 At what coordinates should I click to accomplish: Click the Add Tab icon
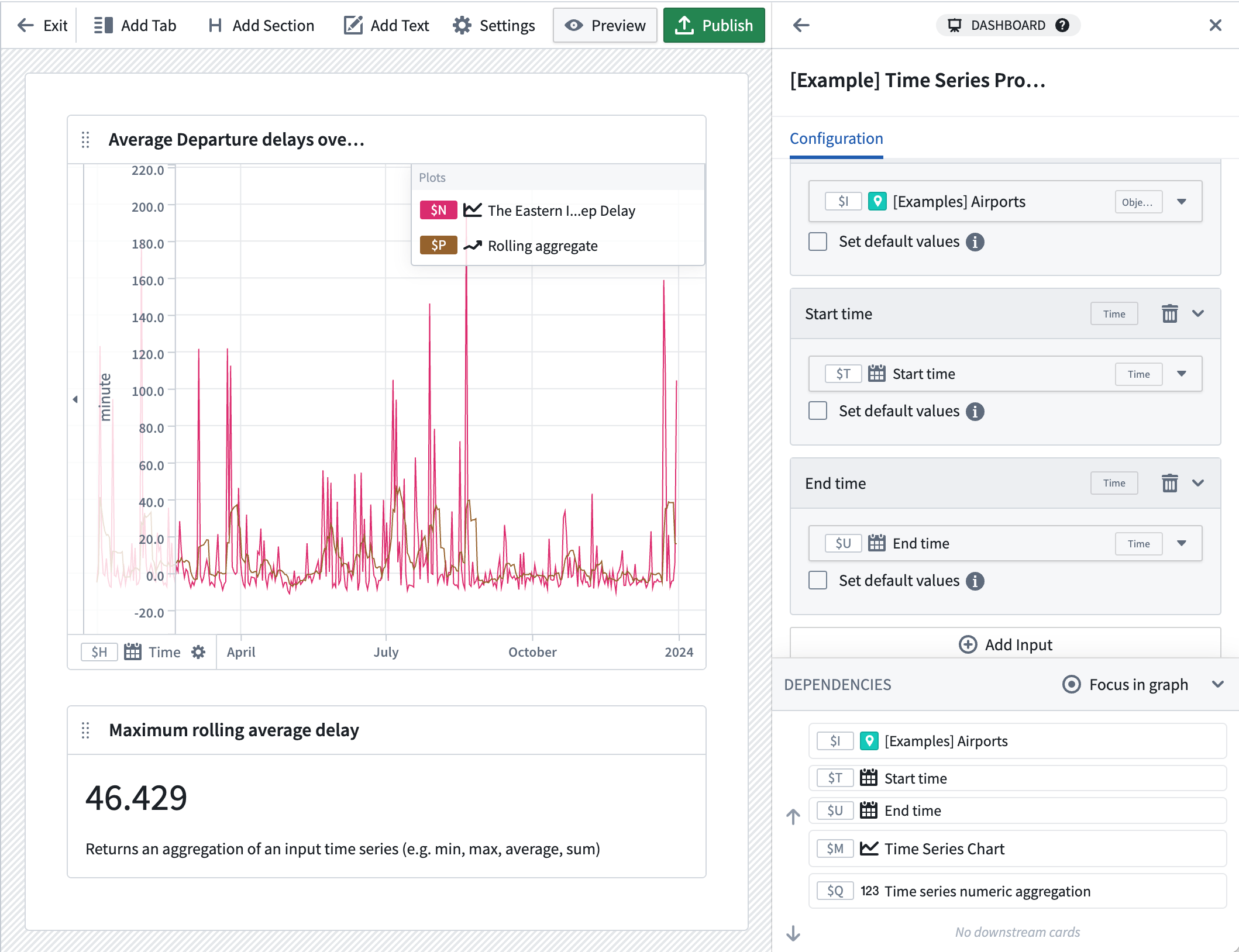[103, 25]
